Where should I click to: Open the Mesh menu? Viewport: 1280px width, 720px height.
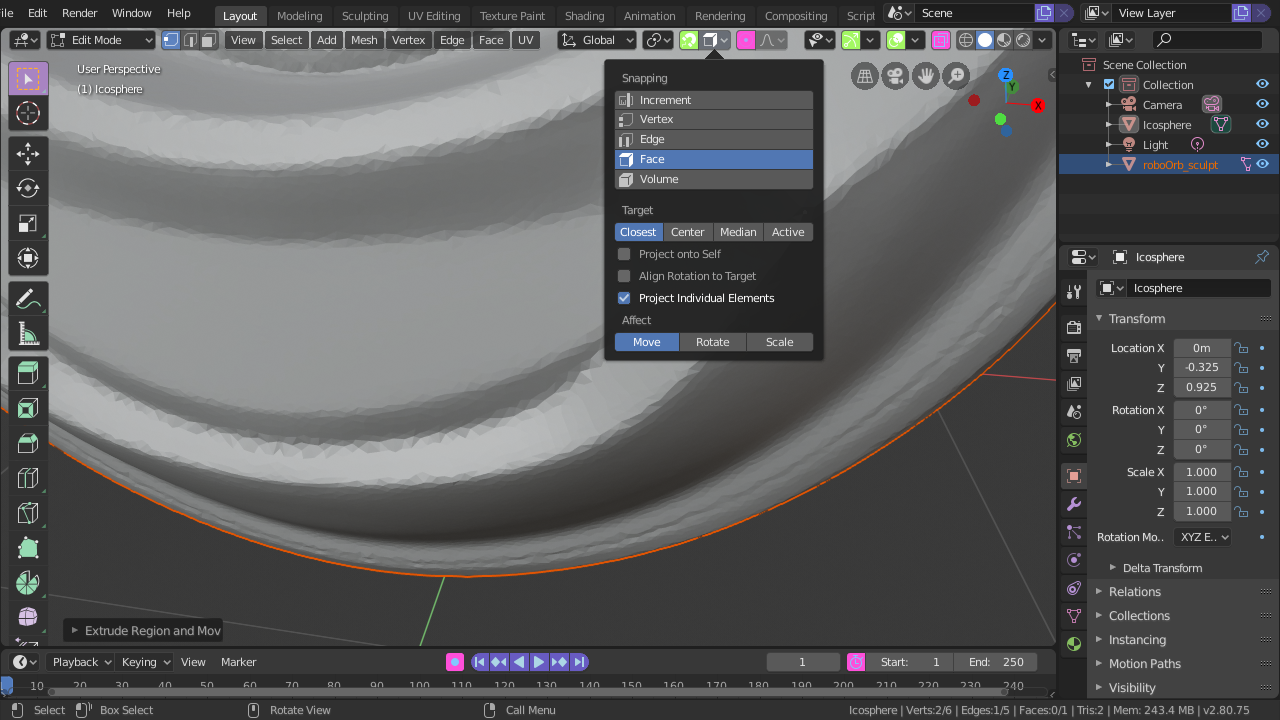364,40
